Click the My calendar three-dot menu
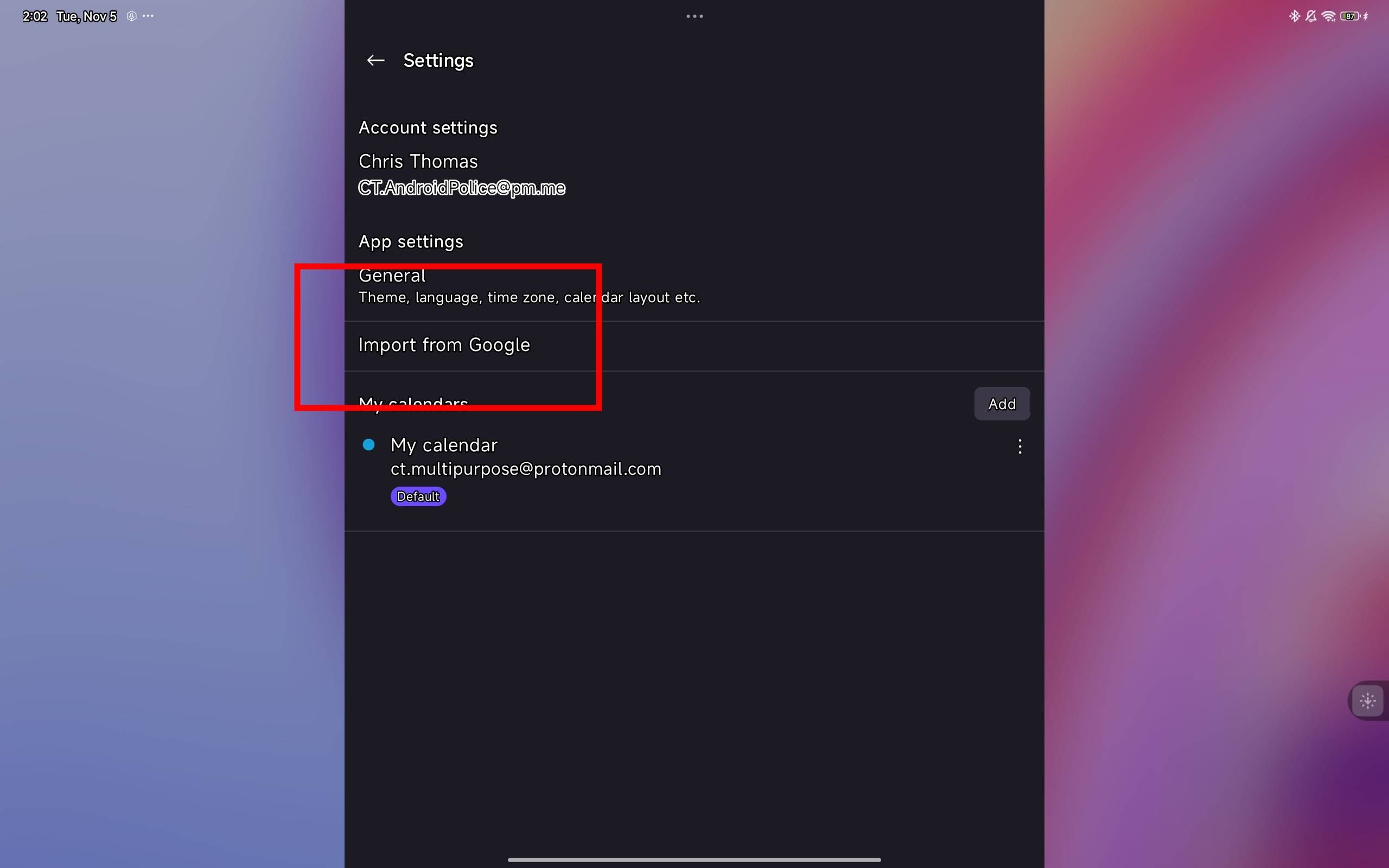Screen dimensions: 1389x868 (x=1019, y=447)
